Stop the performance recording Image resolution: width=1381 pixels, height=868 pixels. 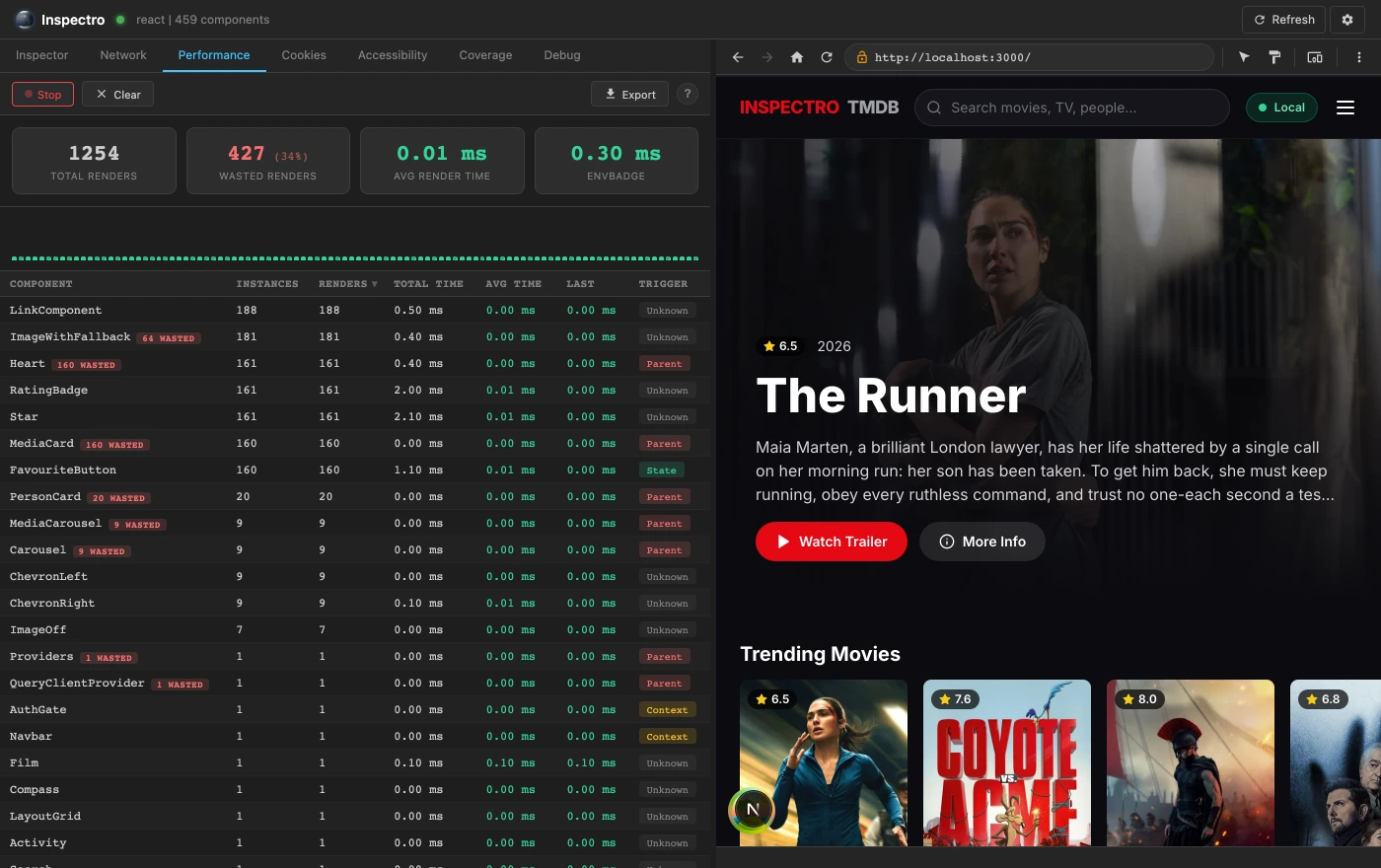pos(42,95)
